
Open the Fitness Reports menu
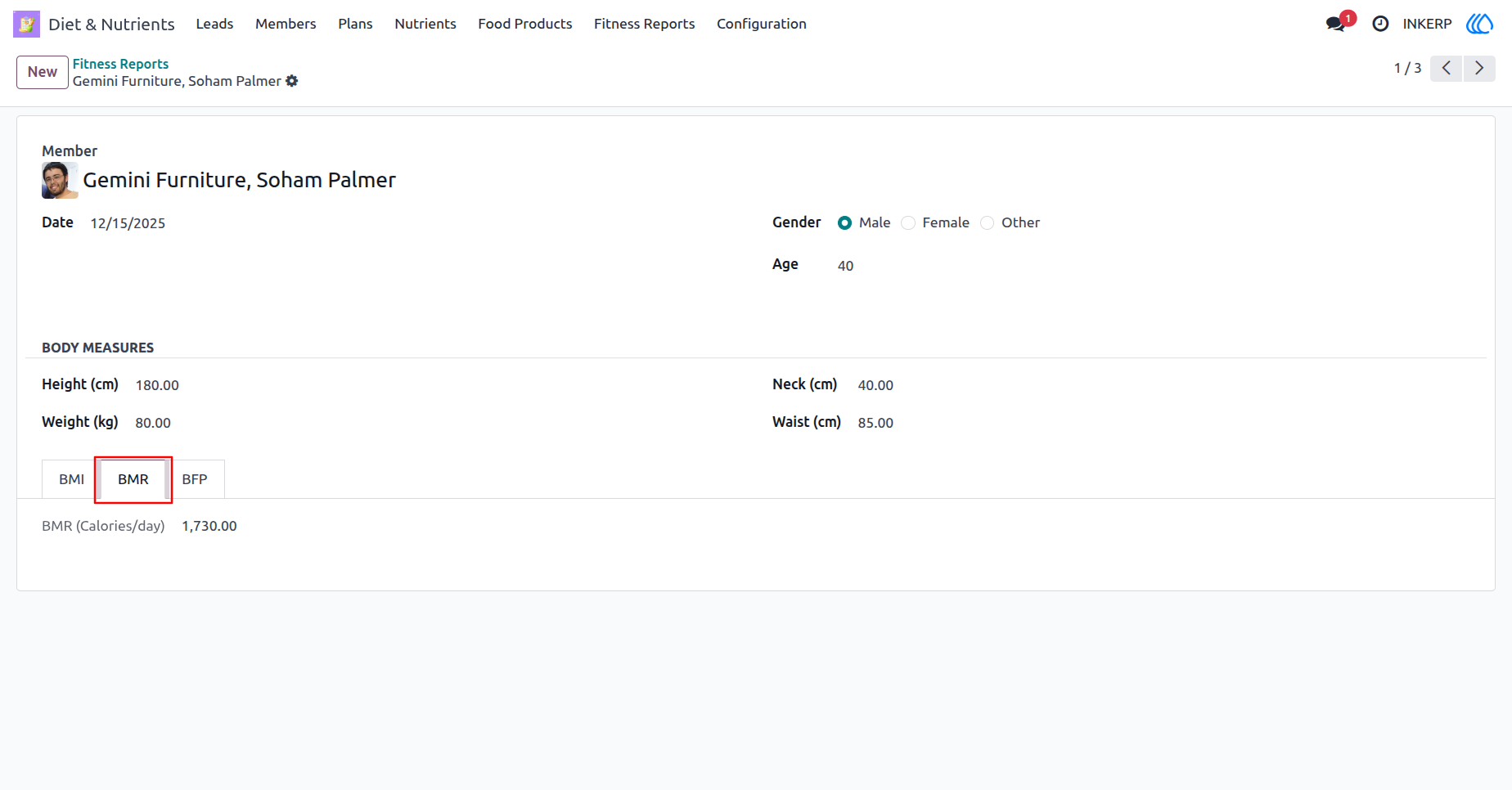pos(645,24)
